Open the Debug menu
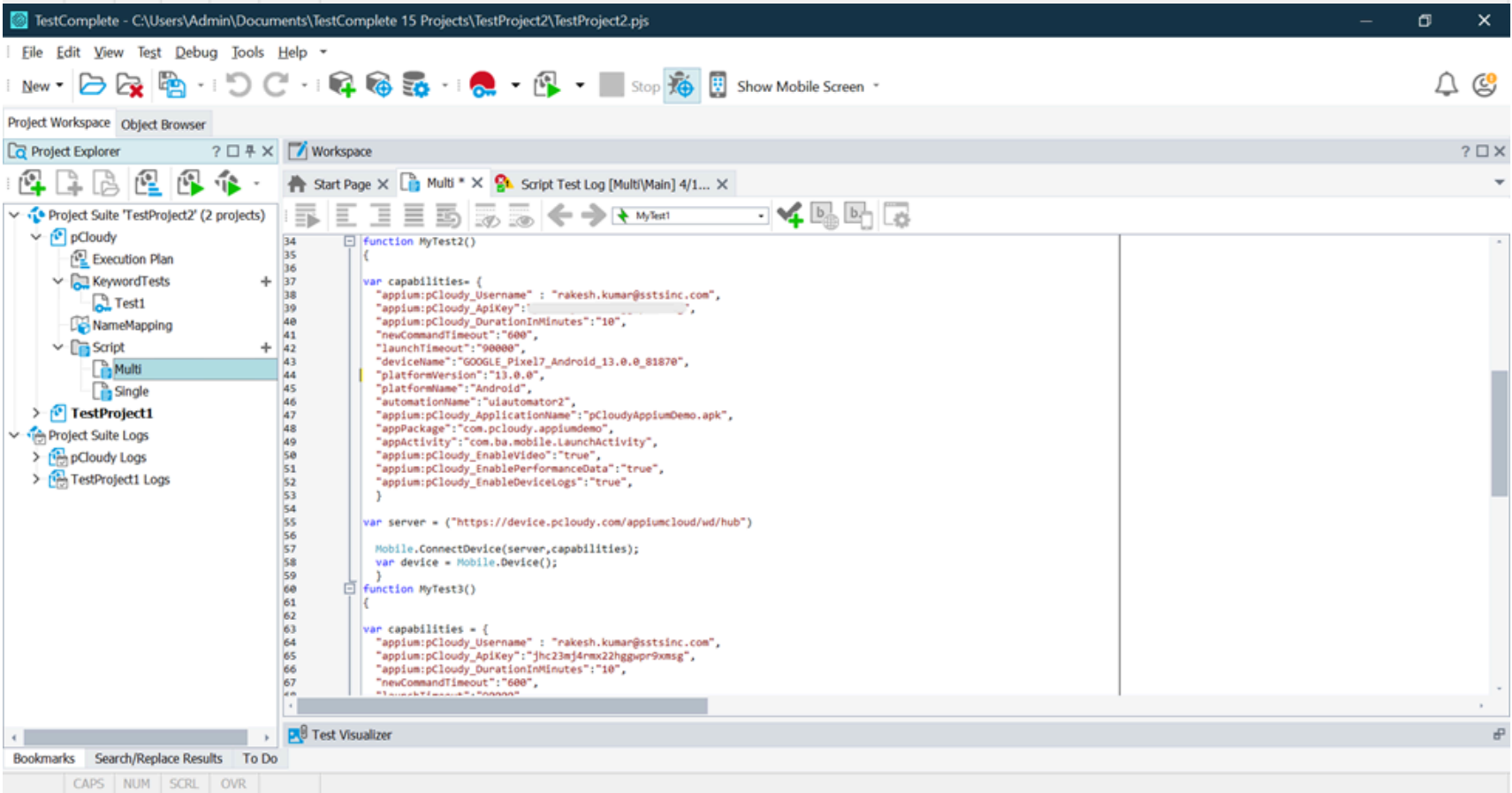1512x793 pixels. click(195, 52)
